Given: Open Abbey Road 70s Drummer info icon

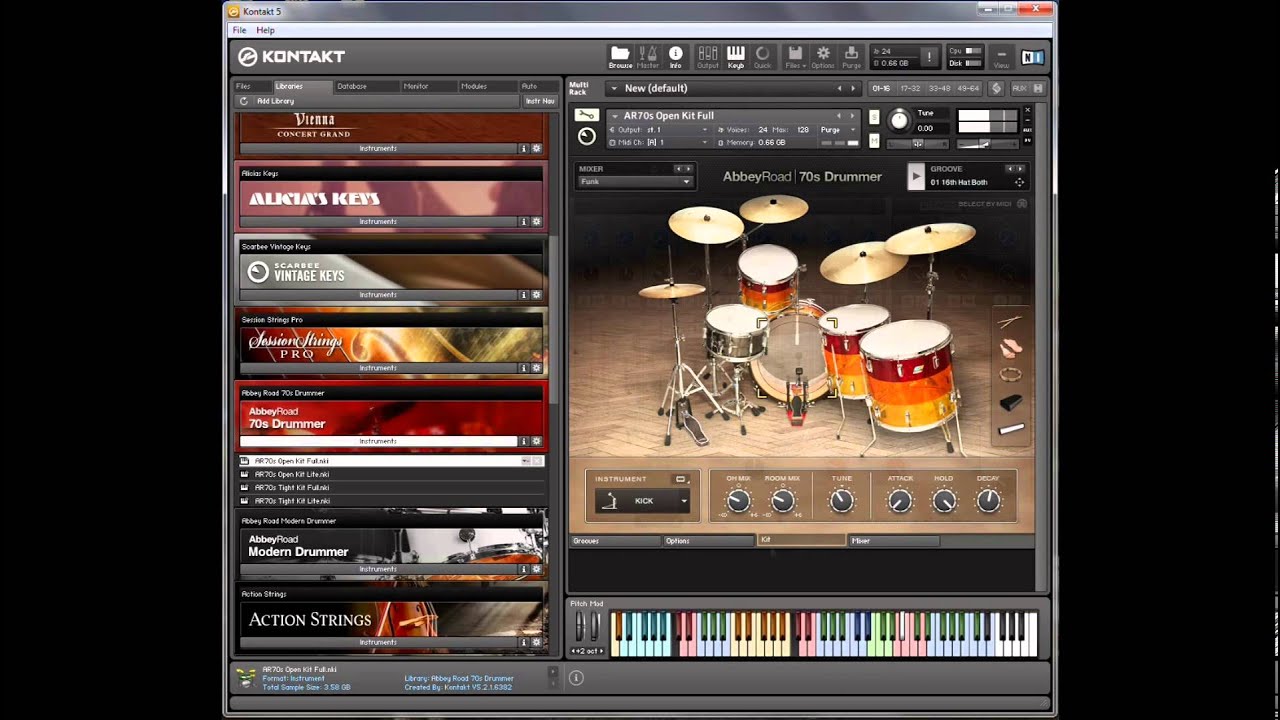Looking at the screenshot, I should pos(523,441).
